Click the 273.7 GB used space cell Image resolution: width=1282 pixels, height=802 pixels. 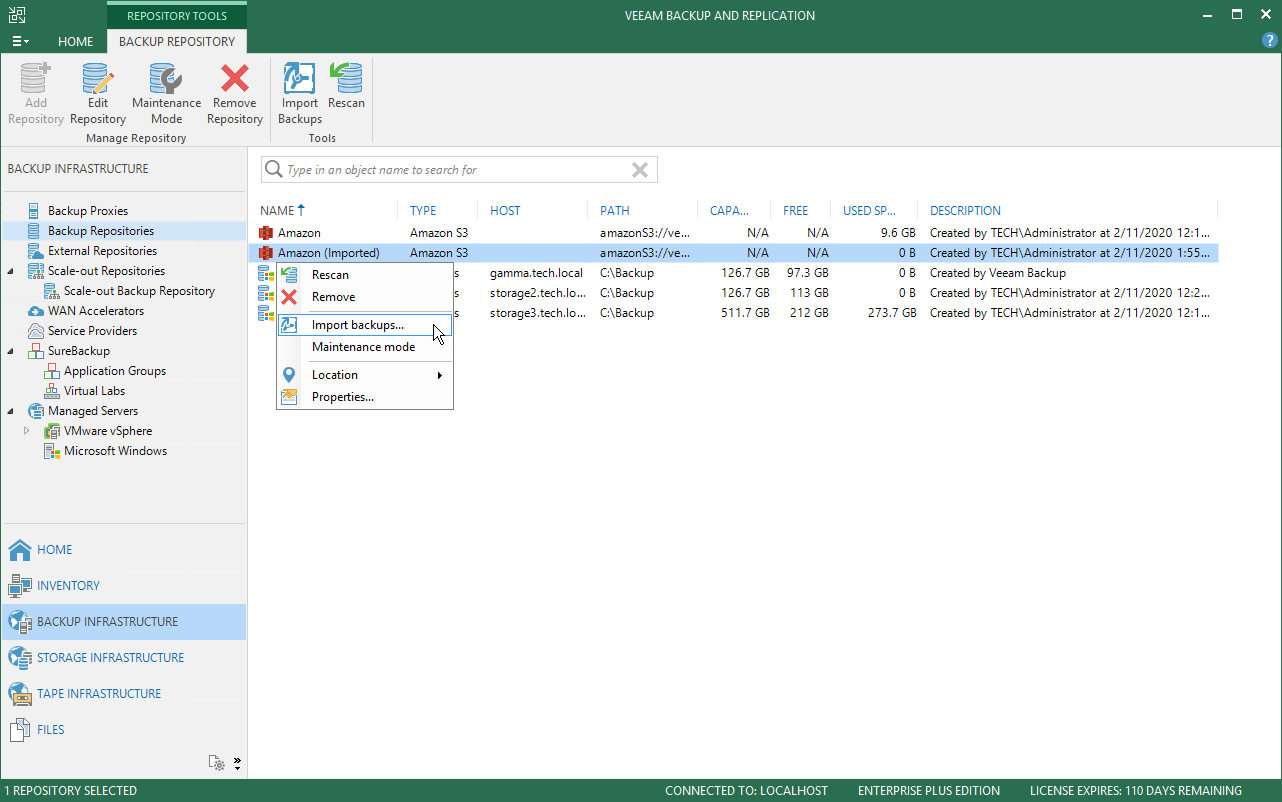click(x=891, y=313)
